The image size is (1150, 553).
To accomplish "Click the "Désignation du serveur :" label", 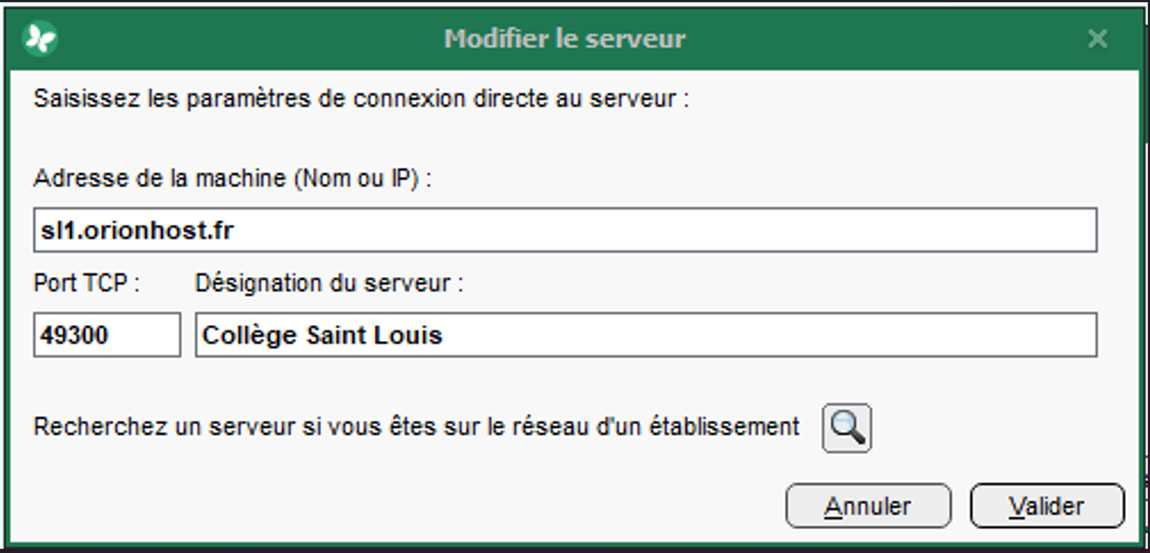I will (330, 284).
